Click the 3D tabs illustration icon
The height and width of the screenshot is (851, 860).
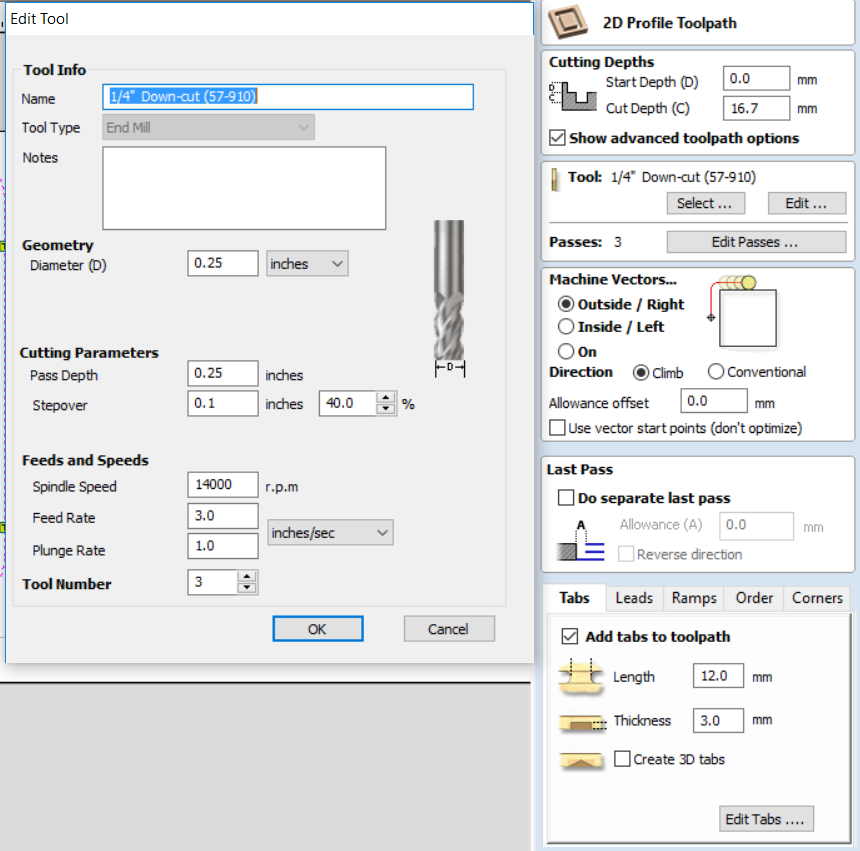(581, 761)
